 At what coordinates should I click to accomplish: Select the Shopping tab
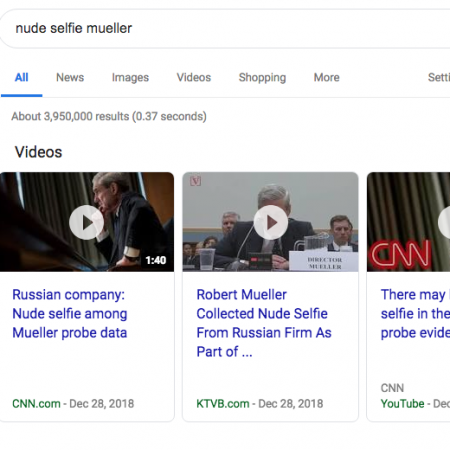(262, 77)
